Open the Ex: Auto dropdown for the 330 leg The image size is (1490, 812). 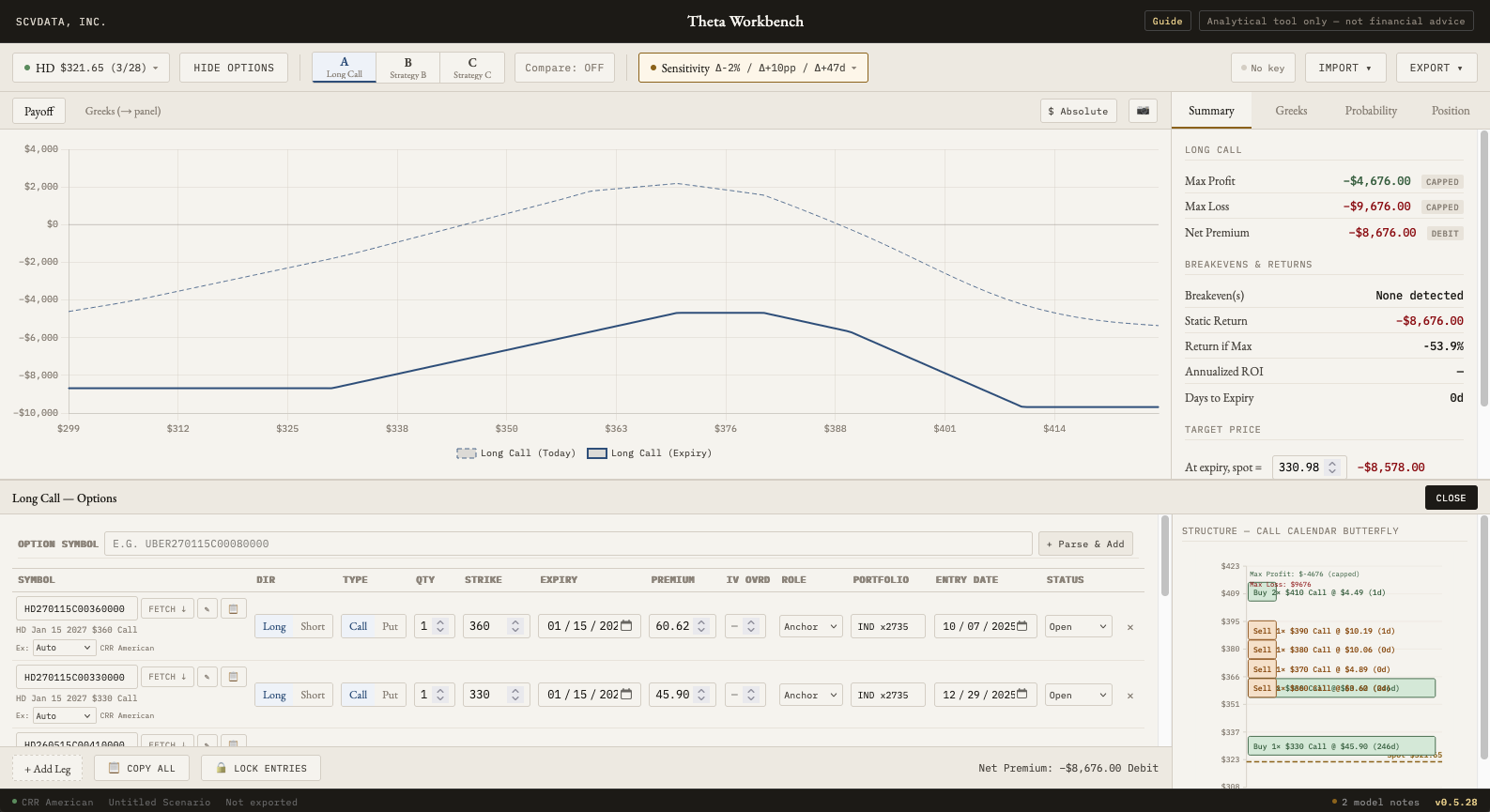64,716
